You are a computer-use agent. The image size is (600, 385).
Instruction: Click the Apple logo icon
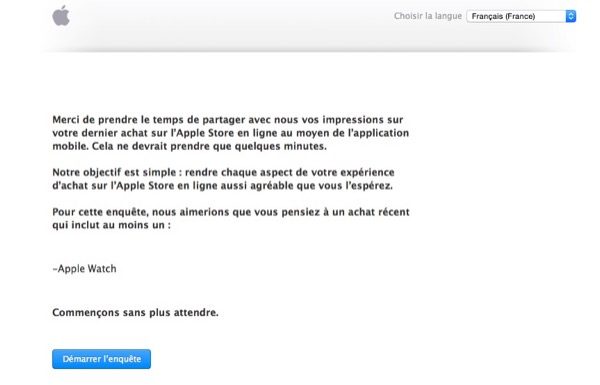61,16
